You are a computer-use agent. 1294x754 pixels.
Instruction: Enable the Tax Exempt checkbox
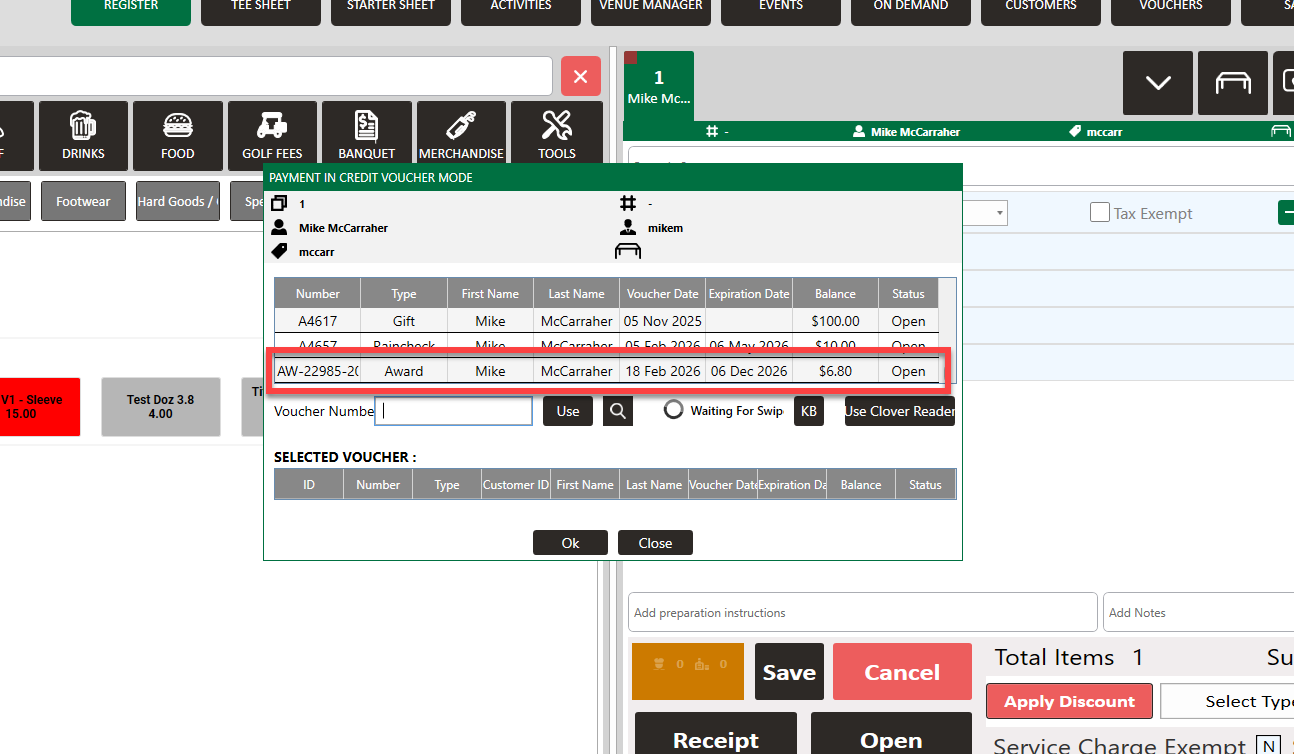pos(1100,213)
